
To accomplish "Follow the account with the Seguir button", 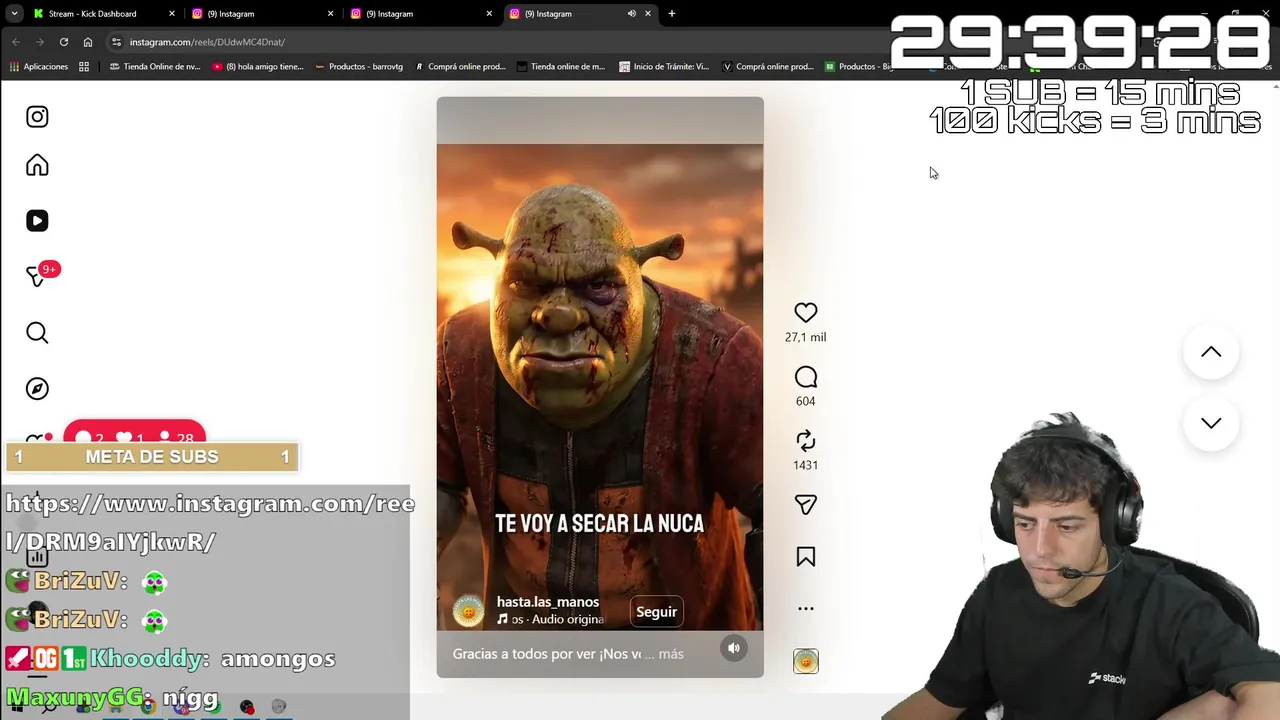I will pos(657,612).
